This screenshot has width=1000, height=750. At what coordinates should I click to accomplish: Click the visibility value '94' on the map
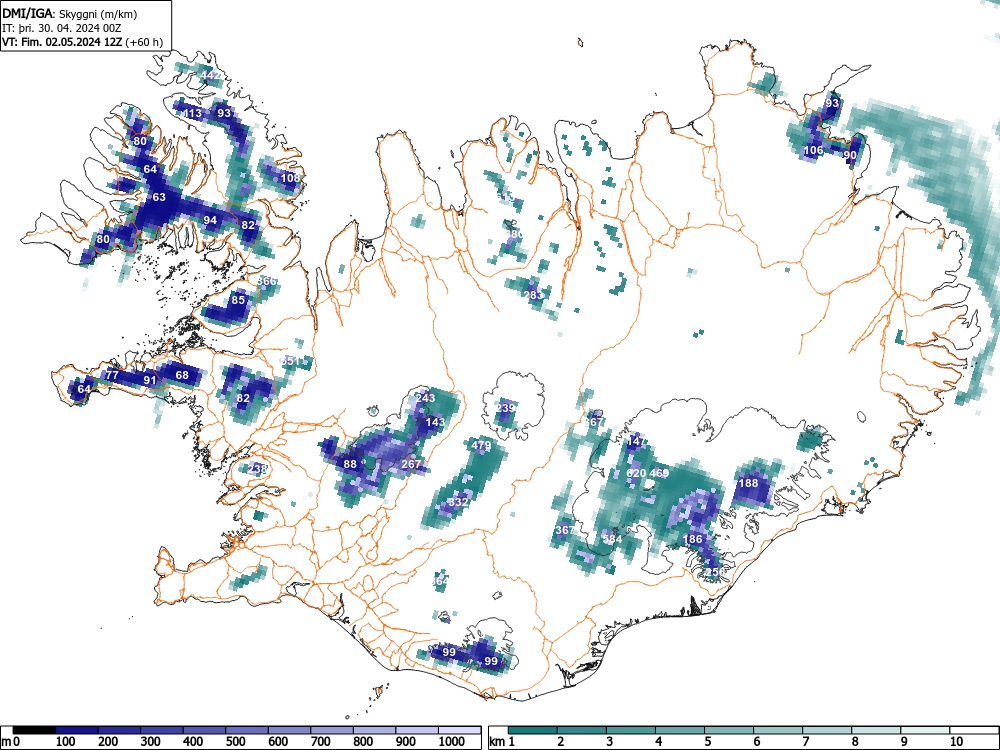pos(210,220)
